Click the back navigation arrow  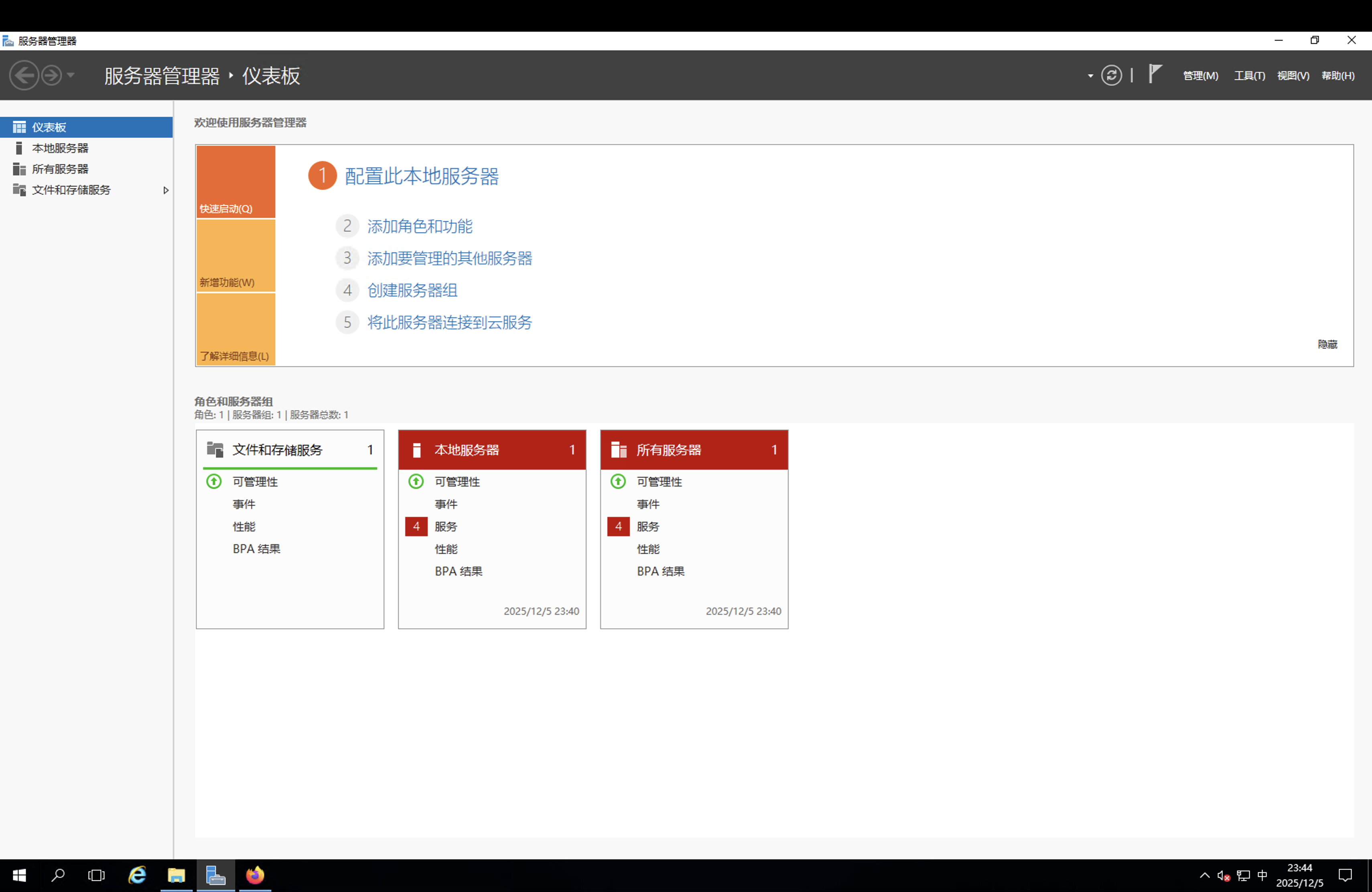[x=24, y=75]
